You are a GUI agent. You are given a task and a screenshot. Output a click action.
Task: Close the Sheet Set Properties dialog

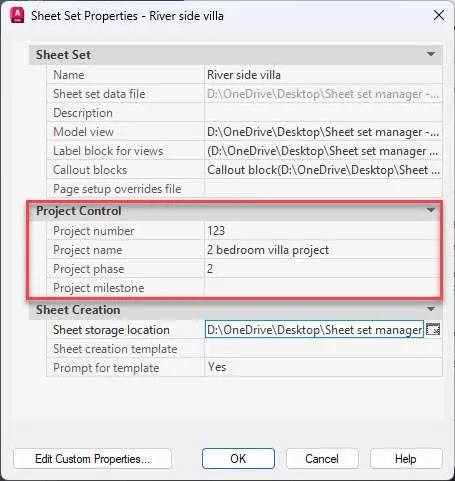point(439,15)
